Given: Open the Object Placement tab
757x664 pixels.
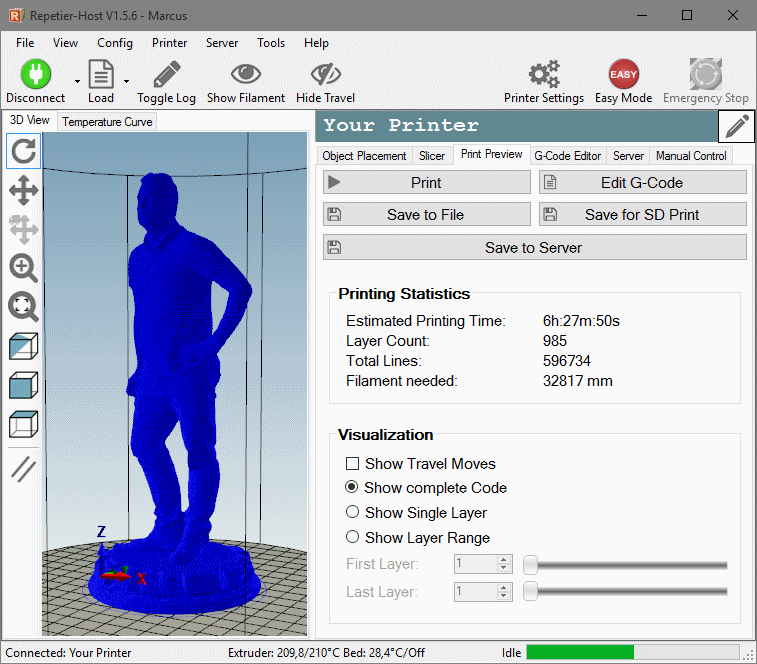Looking at the screenshot, I should click(x=364, y=156).
